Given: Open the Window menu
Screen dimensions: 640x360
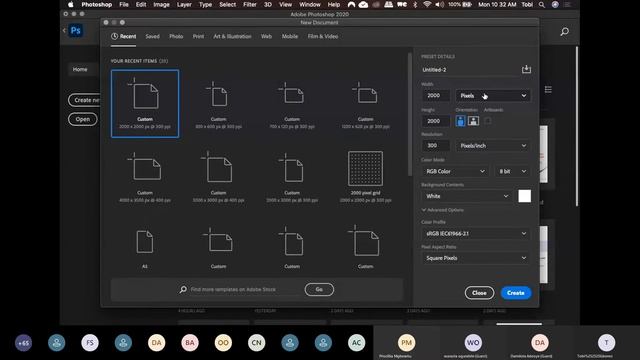Looking at the screenshot, I should tap(310, 4).
